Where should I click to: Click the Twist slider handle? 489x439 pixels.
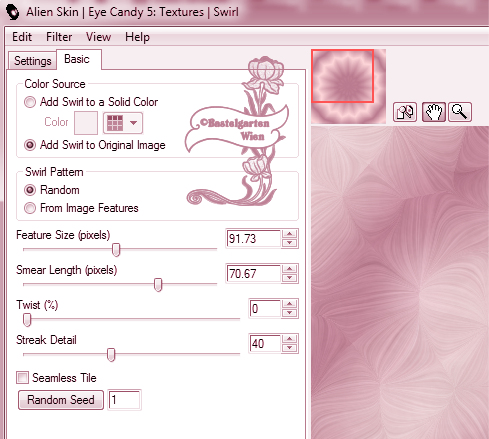click(x=27, y=319)
